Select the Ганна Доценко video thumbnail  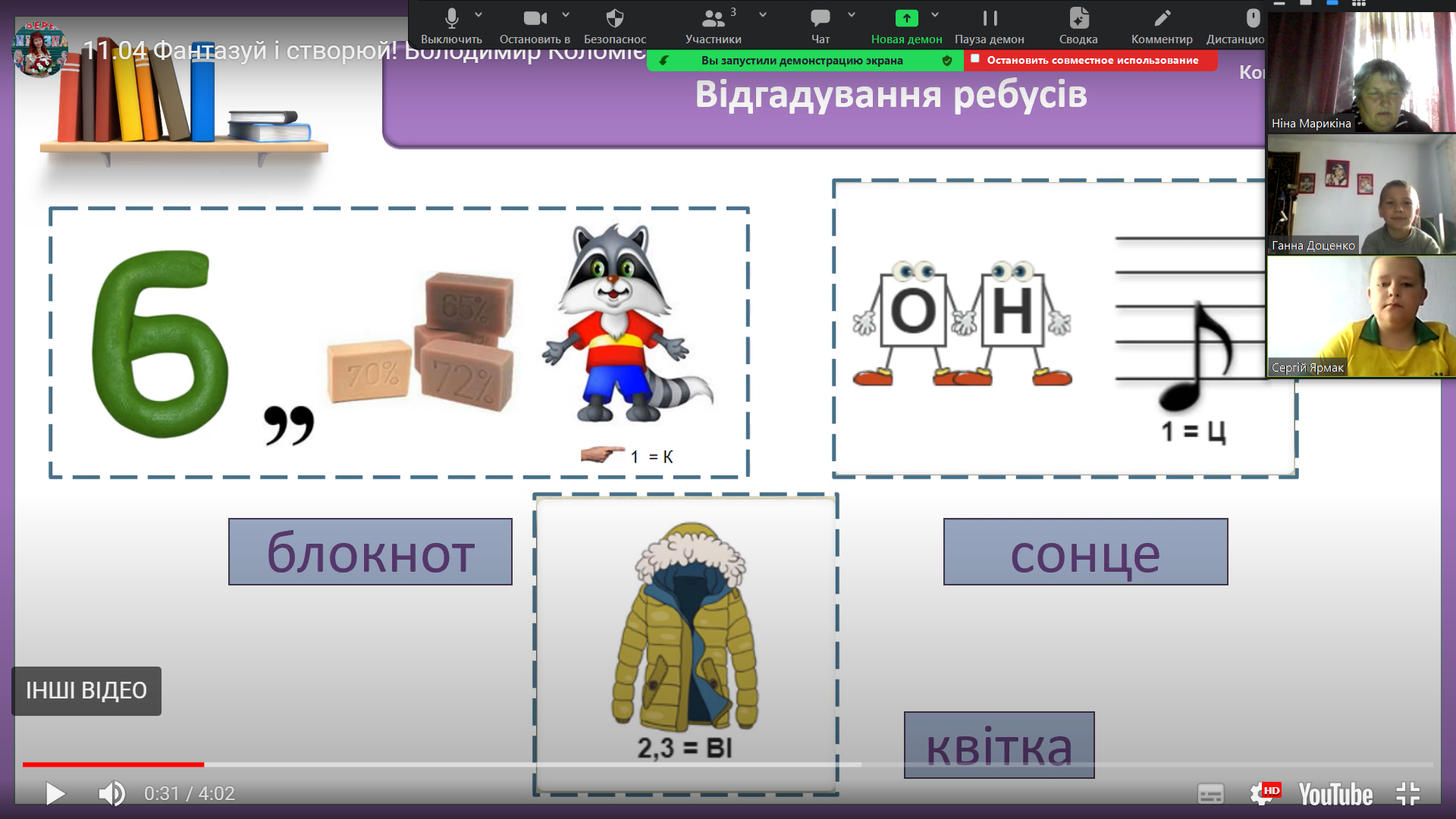1362,194
